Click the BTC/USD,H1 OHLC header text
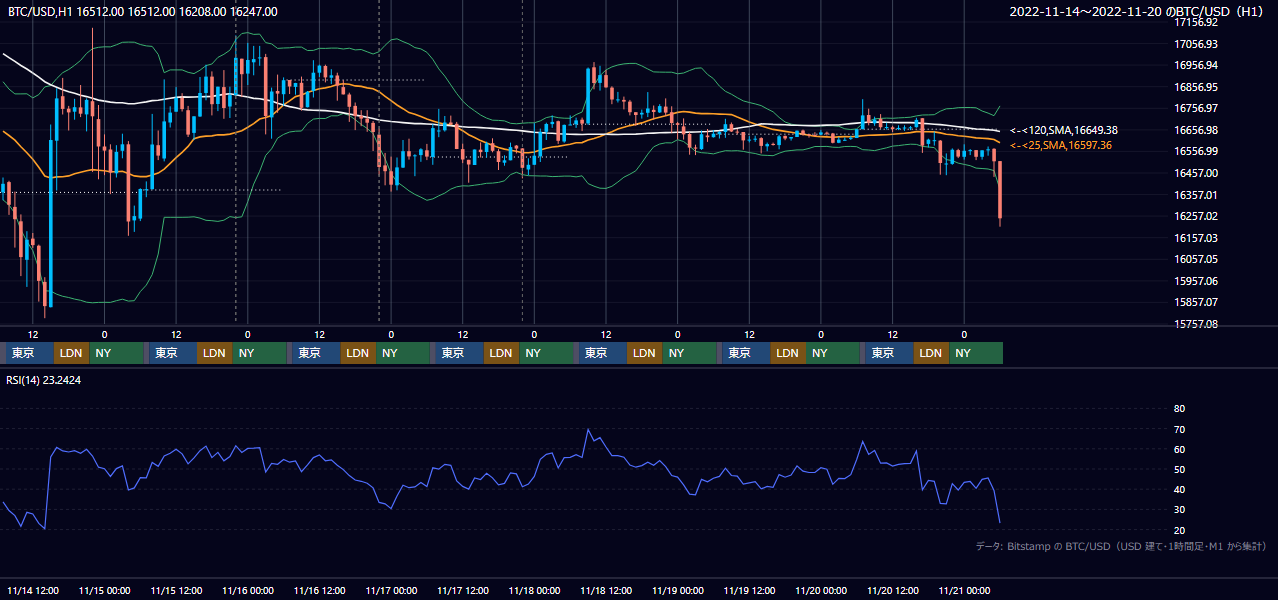Image resolution: width=1278 pixels, height=600 pixels. 143,11
